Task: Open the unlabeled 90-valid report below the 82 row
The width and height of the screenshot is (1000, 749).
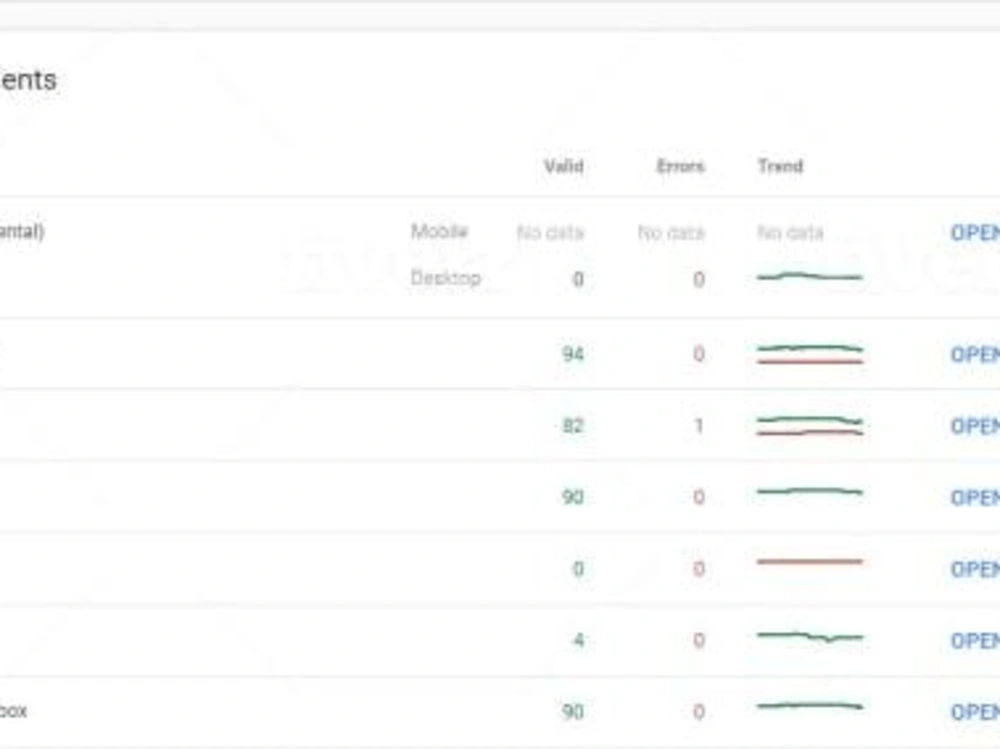Action: tap(975, 497)
